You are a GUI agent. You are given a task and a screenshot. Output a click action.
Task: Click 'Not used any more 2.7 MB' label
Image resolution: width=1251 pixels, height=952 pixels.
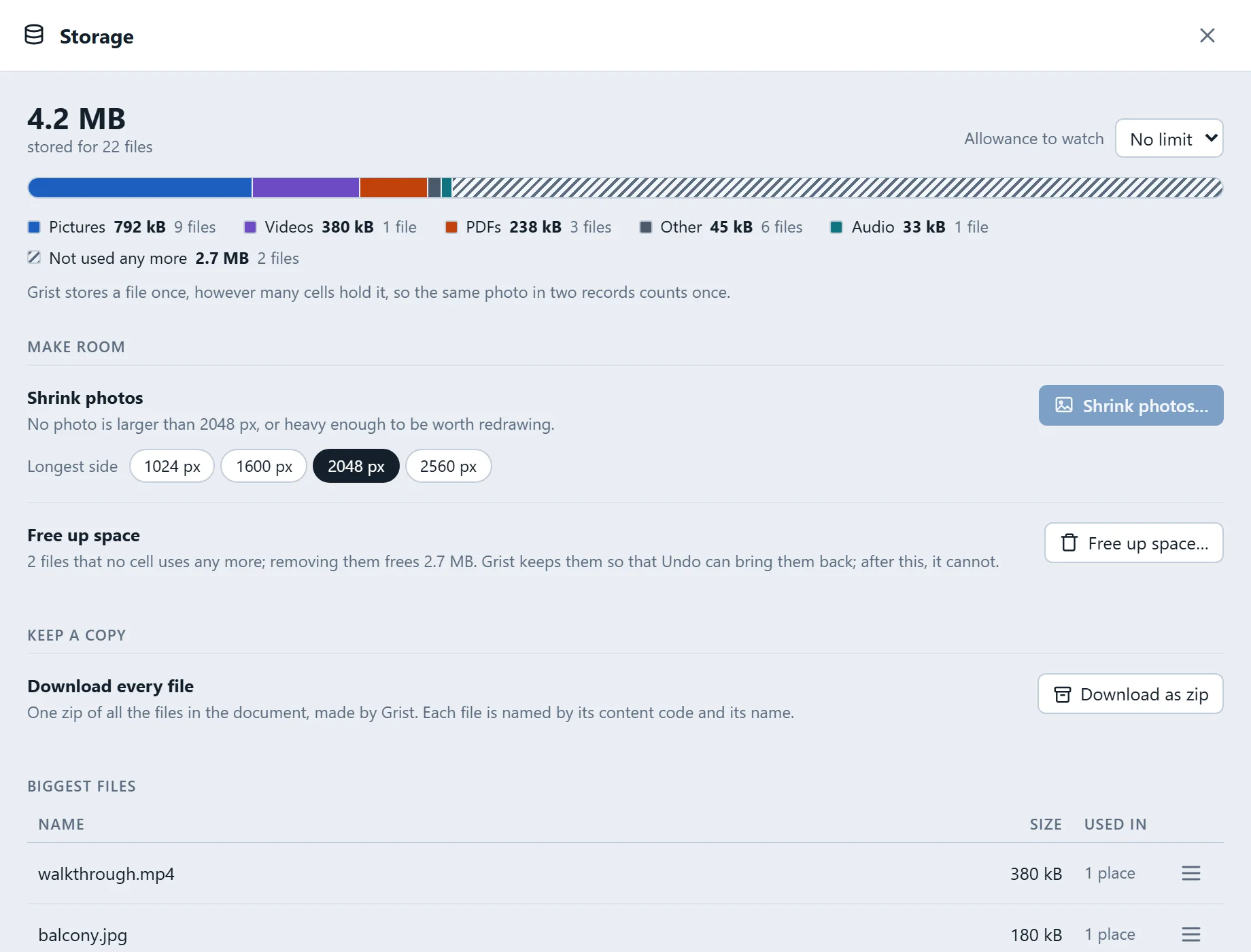coord(149,258)
